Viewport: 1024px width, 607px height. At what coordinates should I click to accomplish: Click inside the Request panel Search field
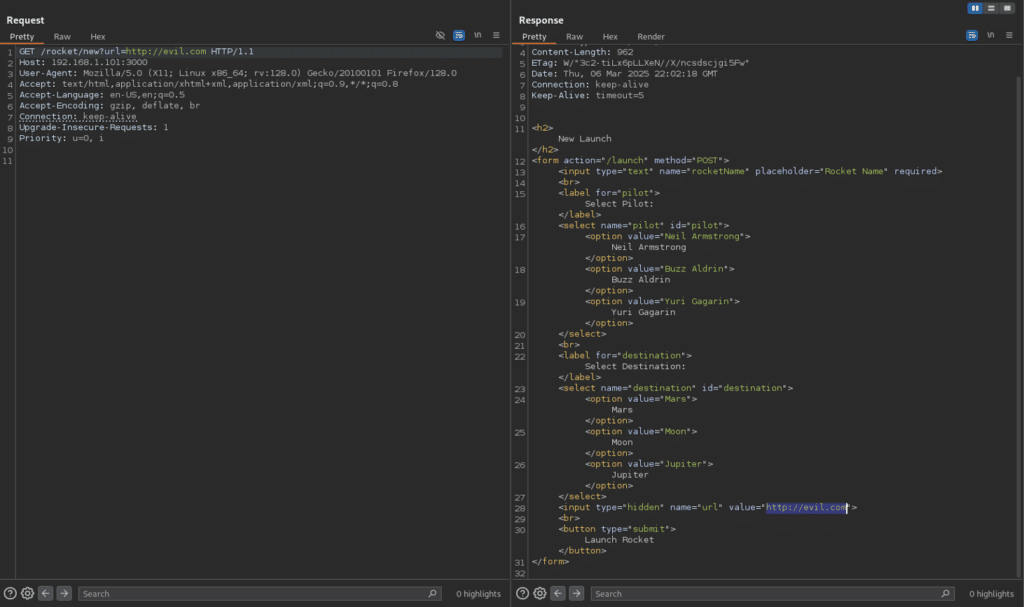point(250,593)
